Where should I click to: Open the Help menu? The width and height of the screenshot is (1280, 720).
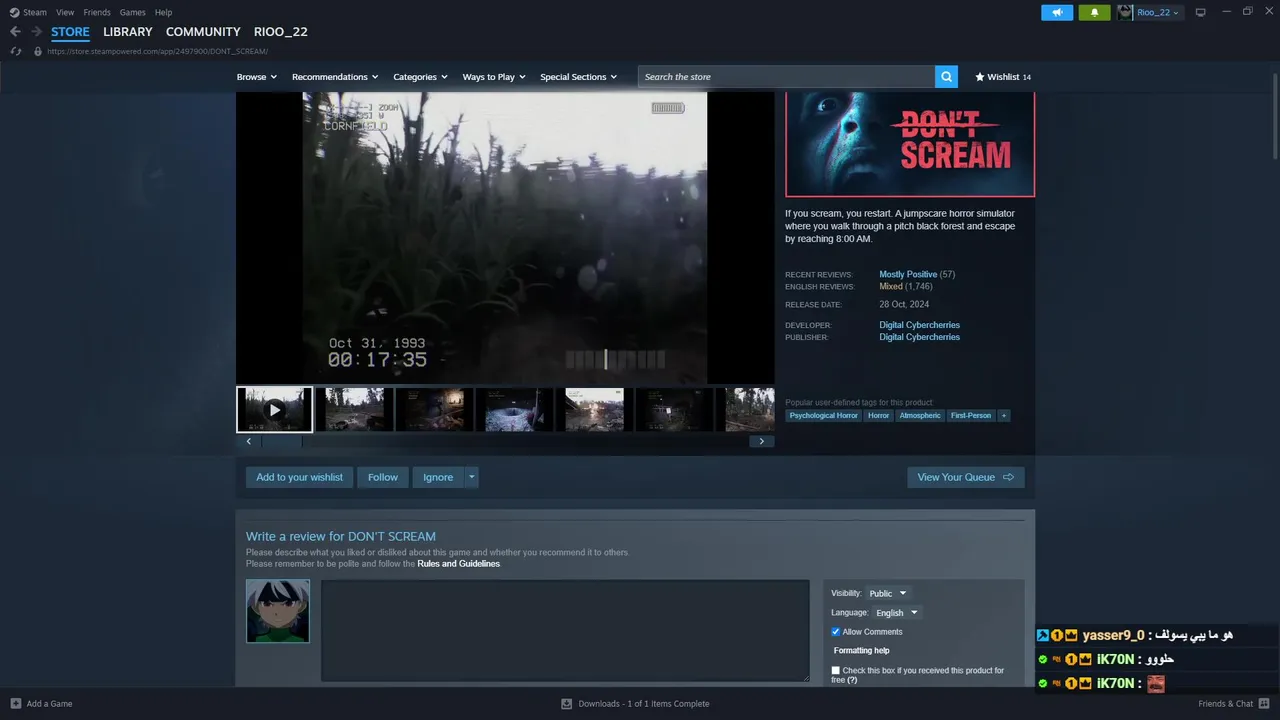pyautogui.click(x=163, y=12)
